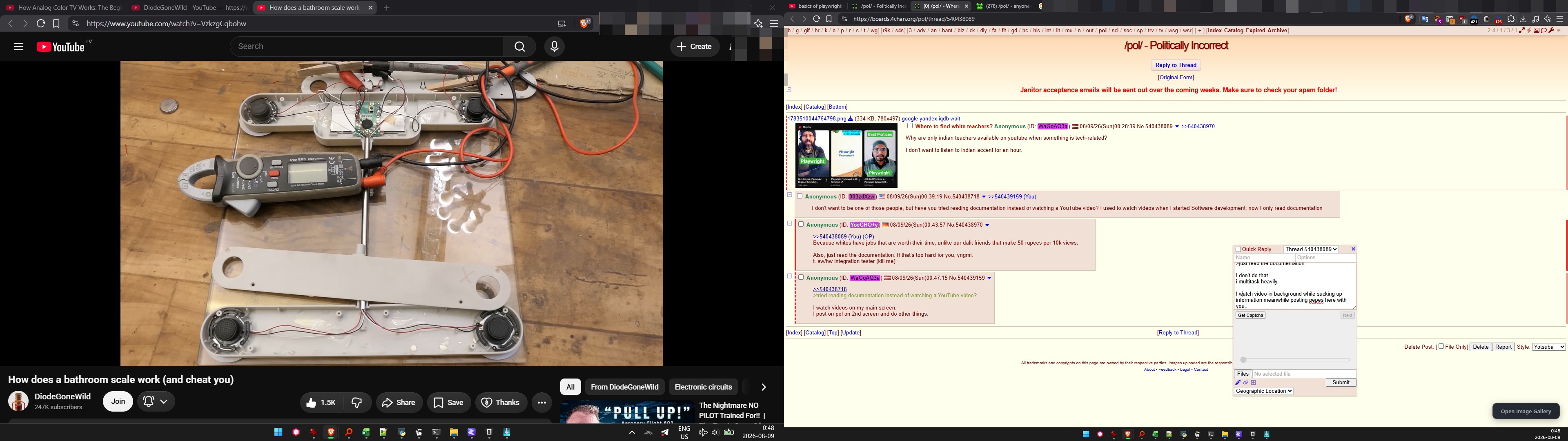Open the 4chan X gallery image icon in the header
Viewport: 1568px width, 441px height.
click(x=1536, y=31)
